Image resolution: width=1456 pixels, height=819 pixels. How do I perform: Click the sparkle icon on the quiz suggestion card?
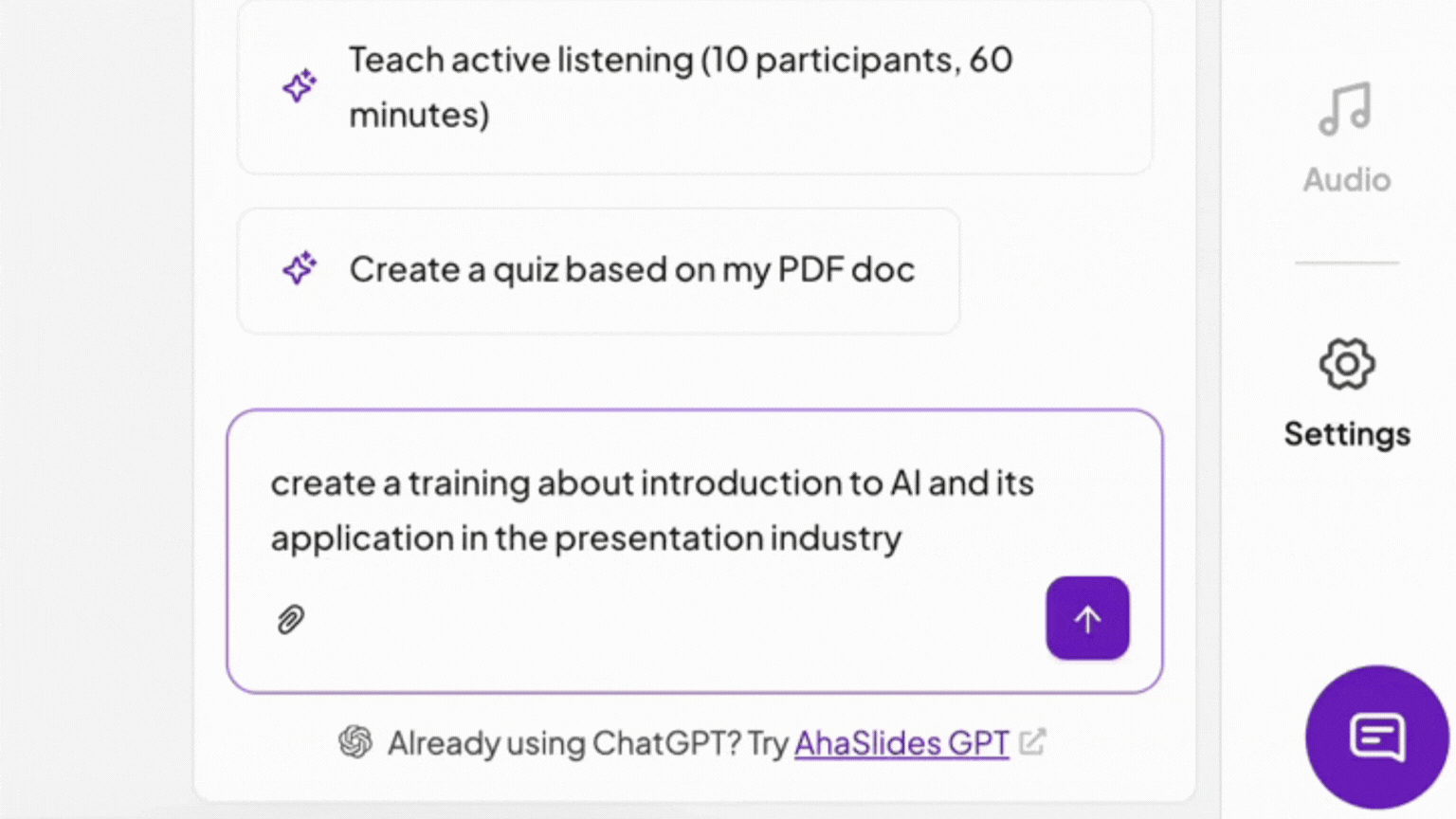(x=300, y=268)
